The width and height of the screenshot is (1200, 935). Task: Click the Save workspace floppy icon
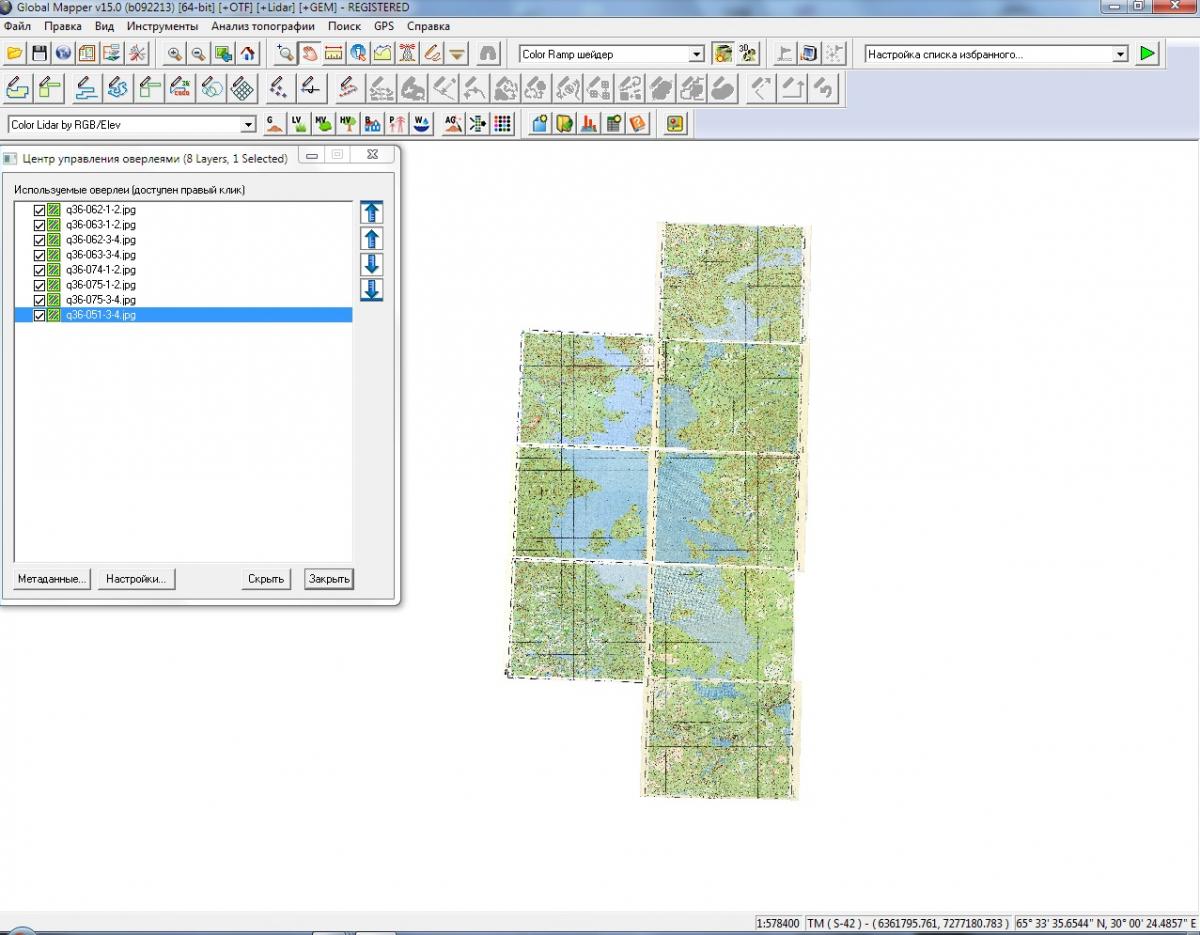click(x=39, y=53)
